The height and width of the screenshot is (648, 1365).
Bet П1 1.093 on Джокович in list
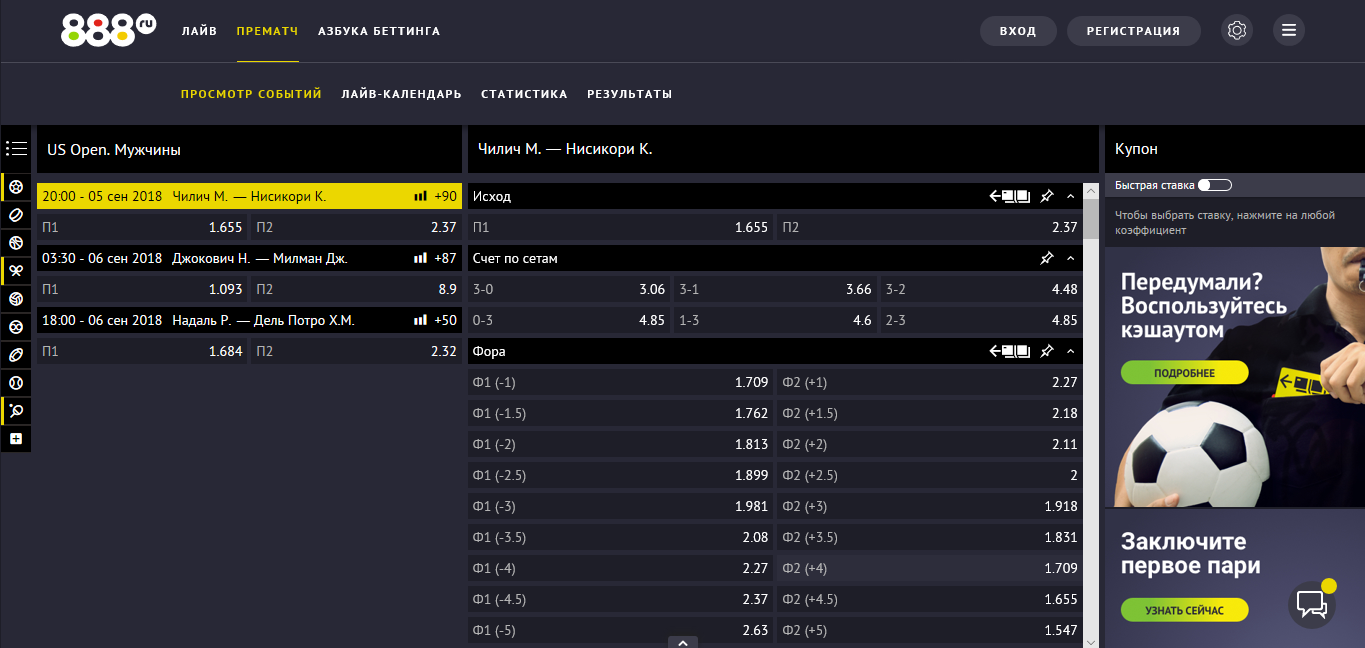pyautogui.click(x=142, y=289)
